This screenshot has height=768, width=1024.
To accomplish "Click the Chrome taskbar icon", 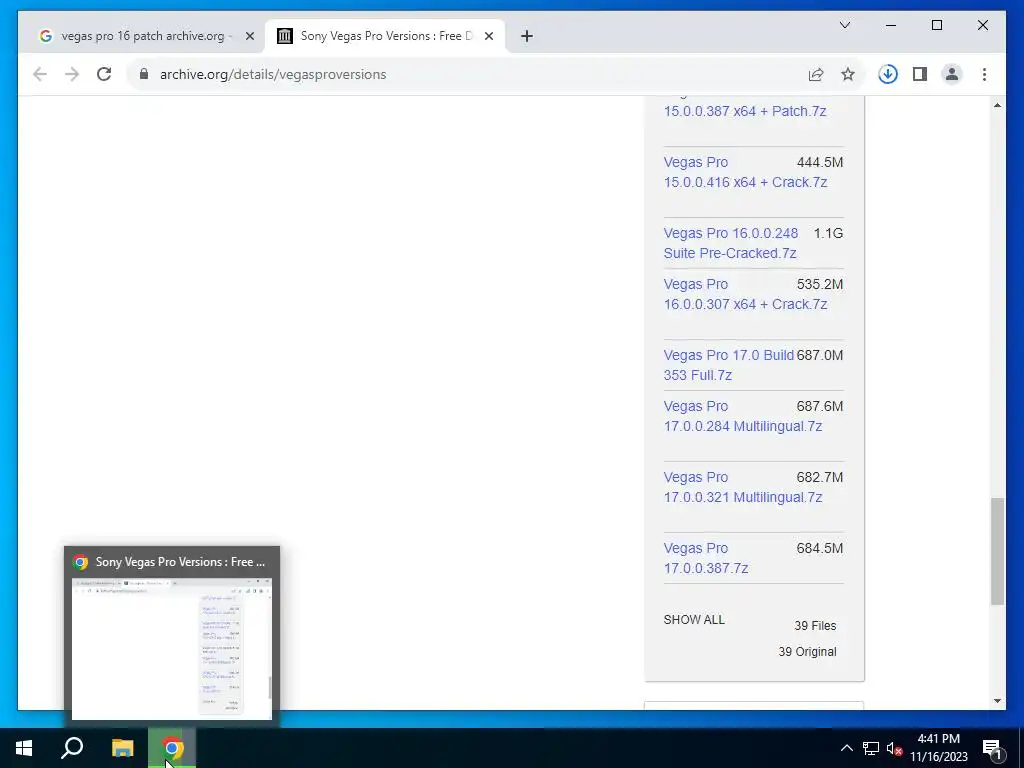I will [x=172, y=748].
